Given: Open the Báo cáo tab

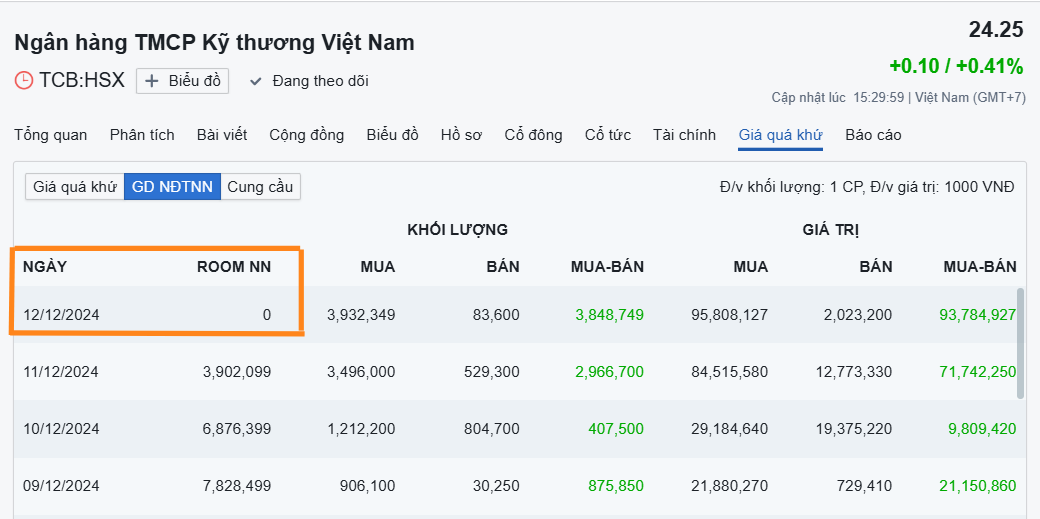Looking at the screenshot, I should click(873, 135).
